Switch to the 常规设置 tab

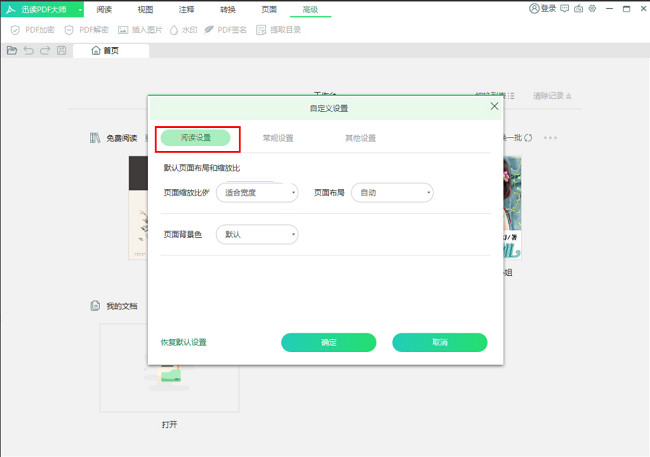pos(277,138)
